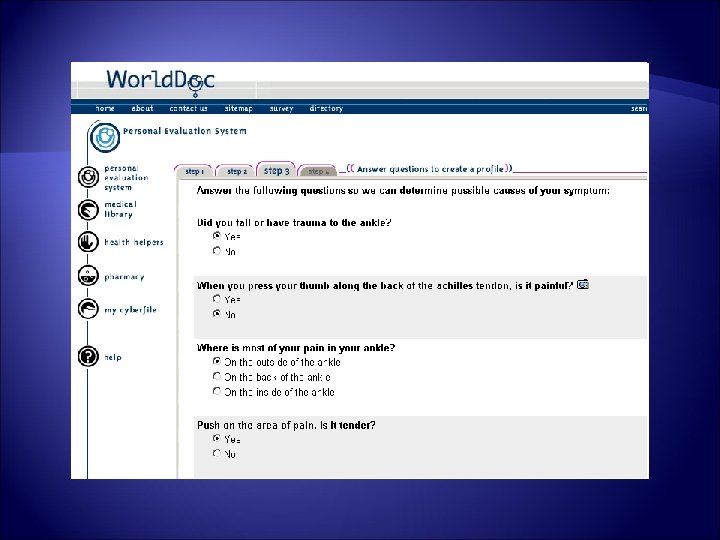Select No for fall or trauma question
The height and width of the screenshot is (540, 720).
pyautogui.click(x=217, y=251)
